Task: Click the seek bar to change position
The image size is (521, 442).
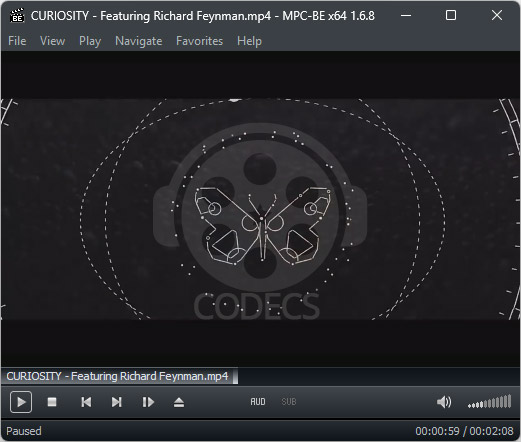Action: click(260, 376)
